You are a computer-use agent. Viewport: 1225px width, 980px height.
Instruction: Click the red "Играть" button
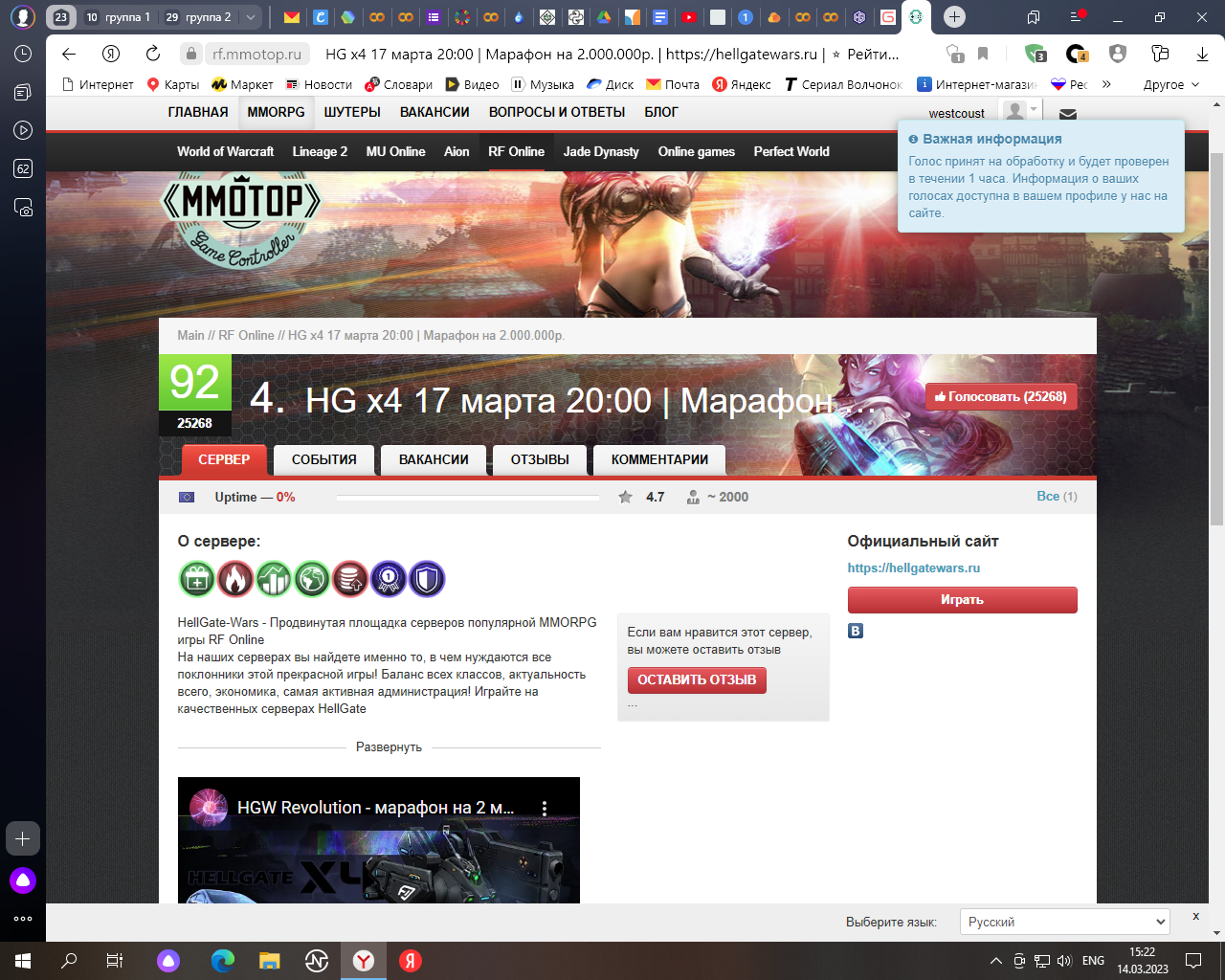coord(962,600)
